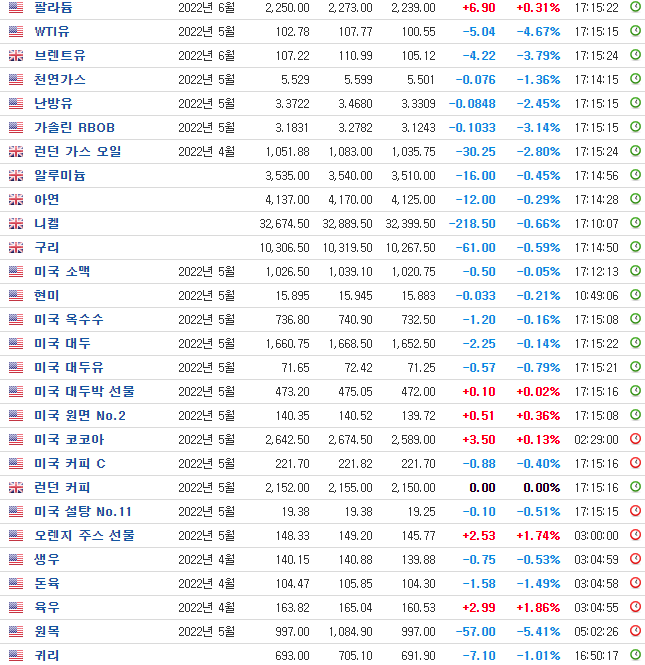This screenshot has width=645, height=665.
Task: Click the red clock icon in 미국 코코아 row
Action: 635,438
